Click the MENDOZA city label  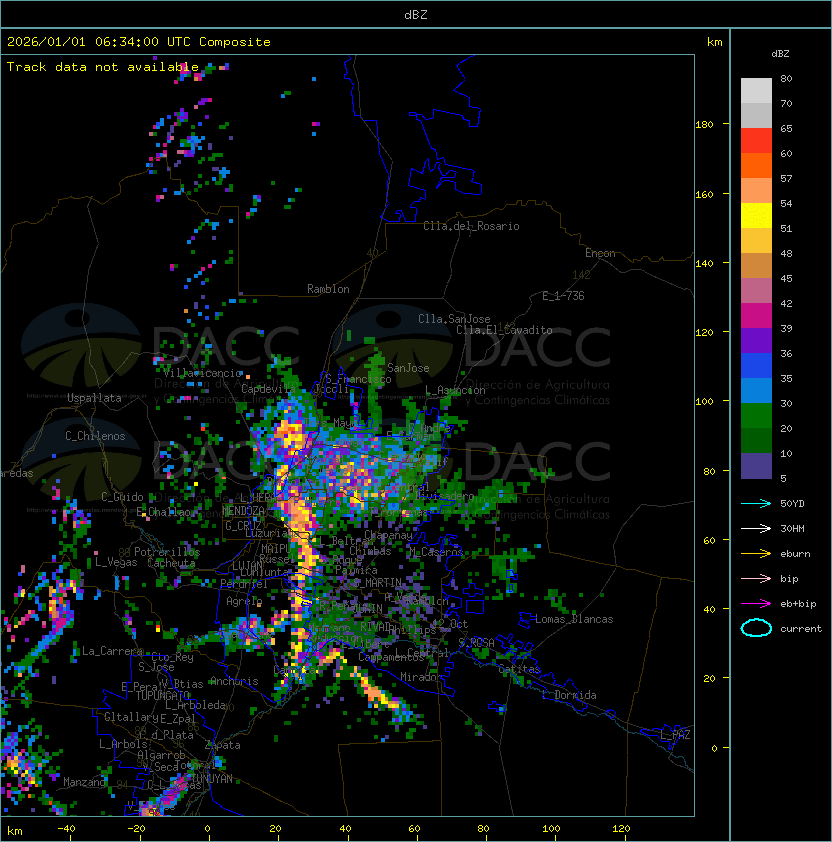point(243,511)
